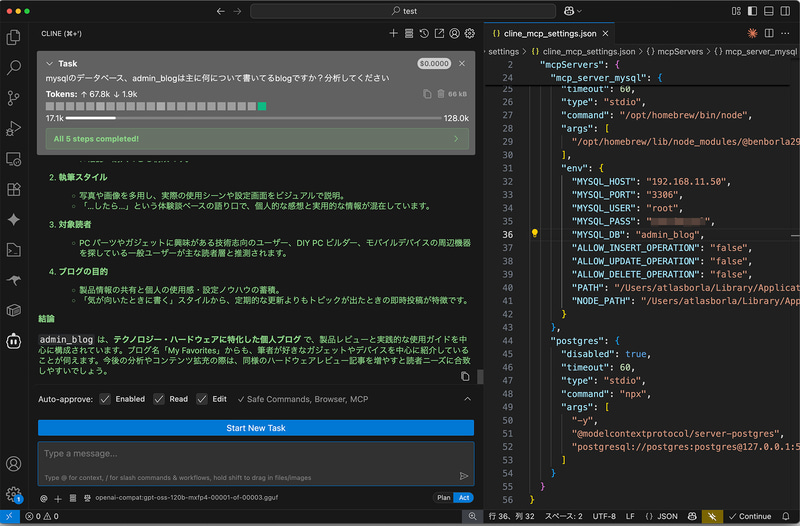Add files with plus icon below input

pos(58,498)
